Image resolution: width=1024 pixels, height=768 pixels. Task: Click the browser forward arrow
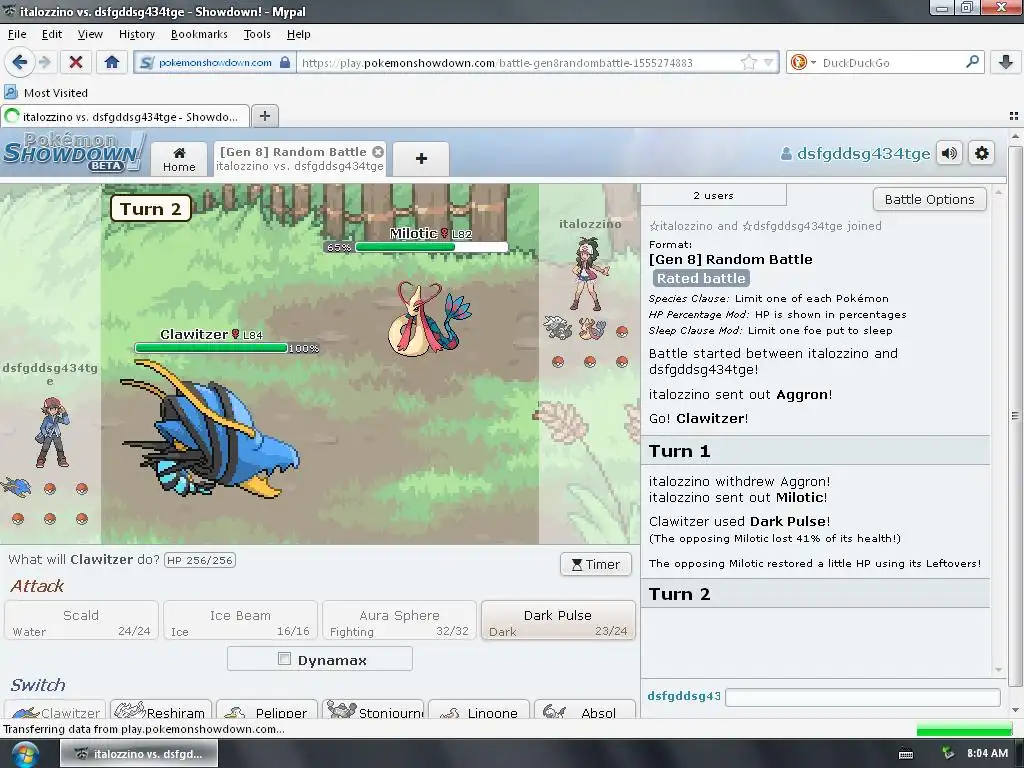click(44, 63)
